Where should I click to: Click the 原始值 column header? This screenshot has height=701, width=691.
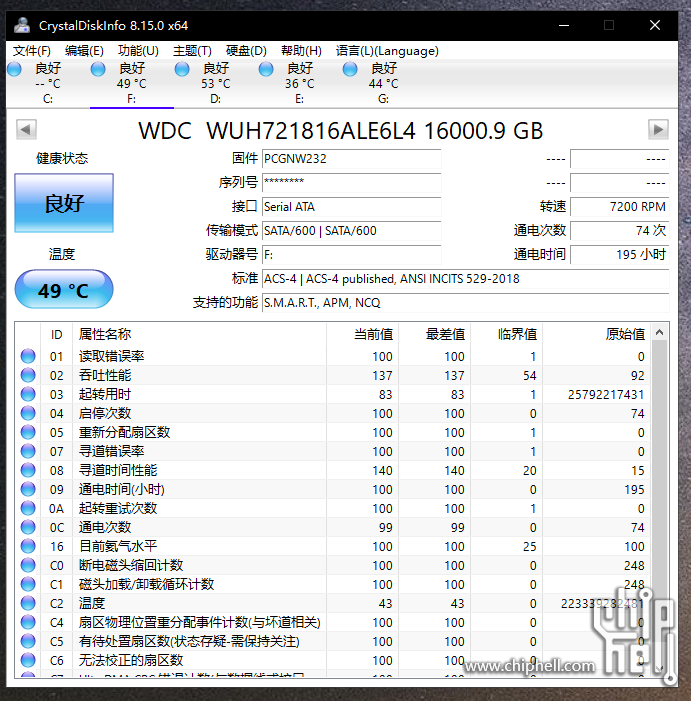(x=597, y=334)
